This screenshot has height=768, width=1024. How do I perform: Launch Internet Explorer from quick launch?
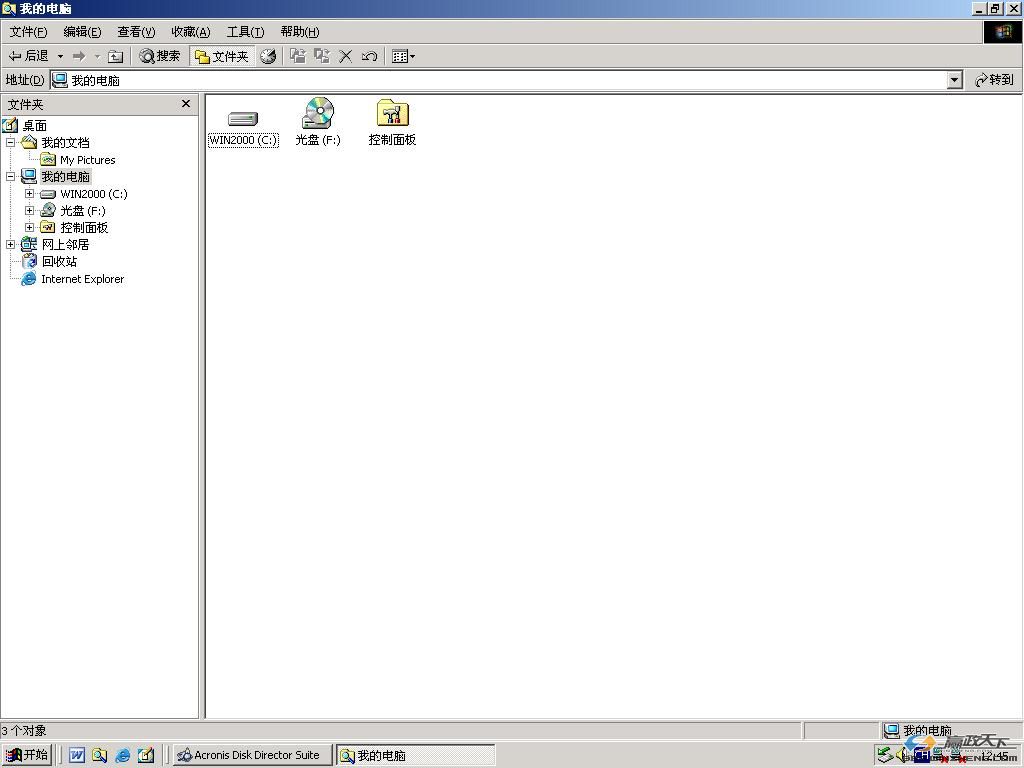click(x=123, y=756)
